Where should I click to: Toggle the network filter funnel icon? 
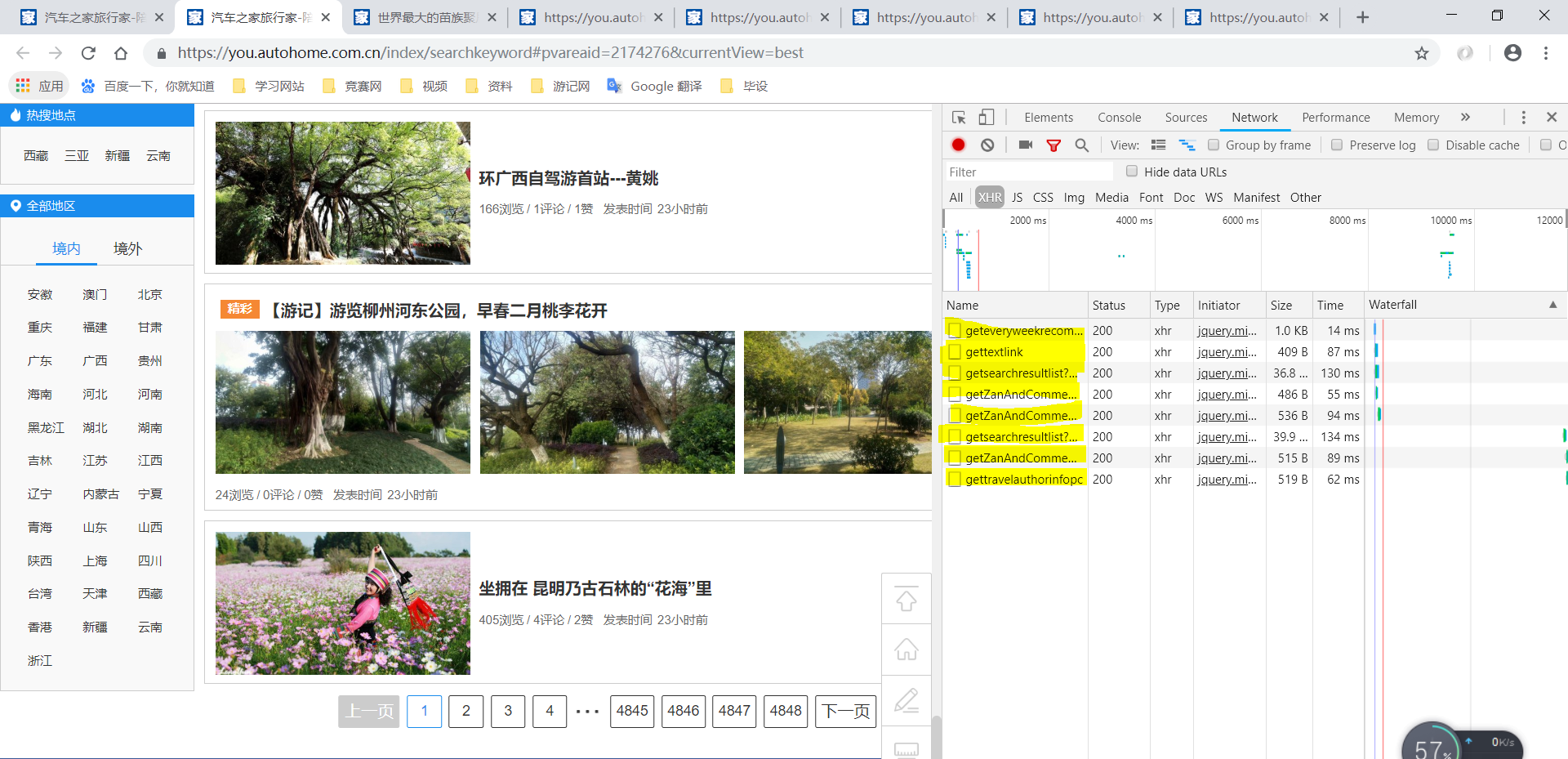(x=1053, y=145)
